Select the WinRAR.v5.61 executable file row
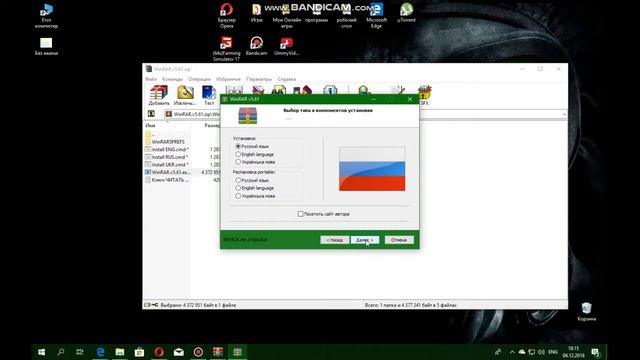The width and height of the screenshot is (640, 360). pyautogui.click(x=167, y=172)
